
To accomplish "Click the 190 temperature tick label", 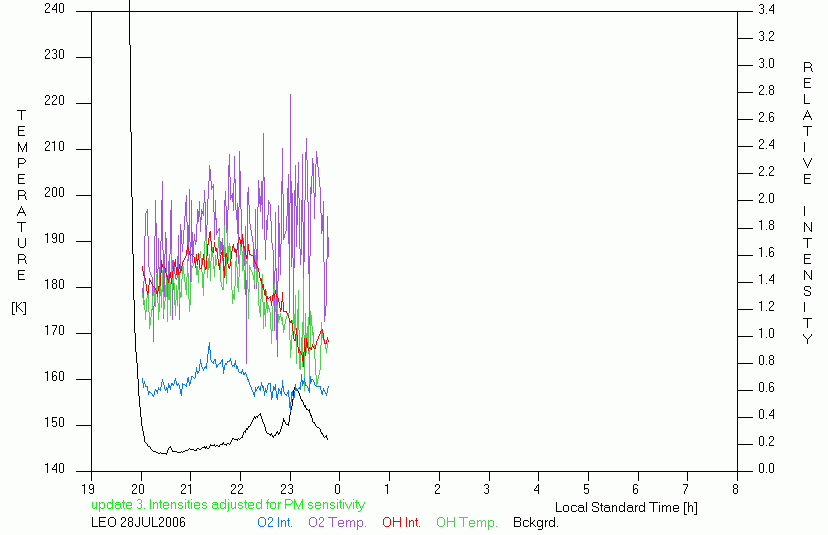I will click(54, 239).
